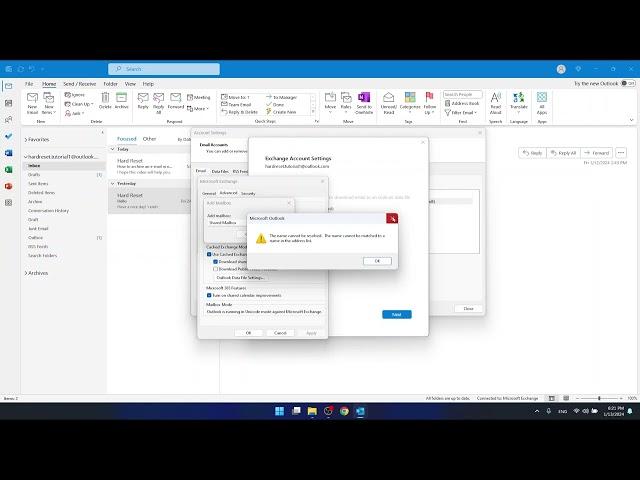Click the Meeting reply icon
This screenshot has width=640, height=480.
coord(198,98)
